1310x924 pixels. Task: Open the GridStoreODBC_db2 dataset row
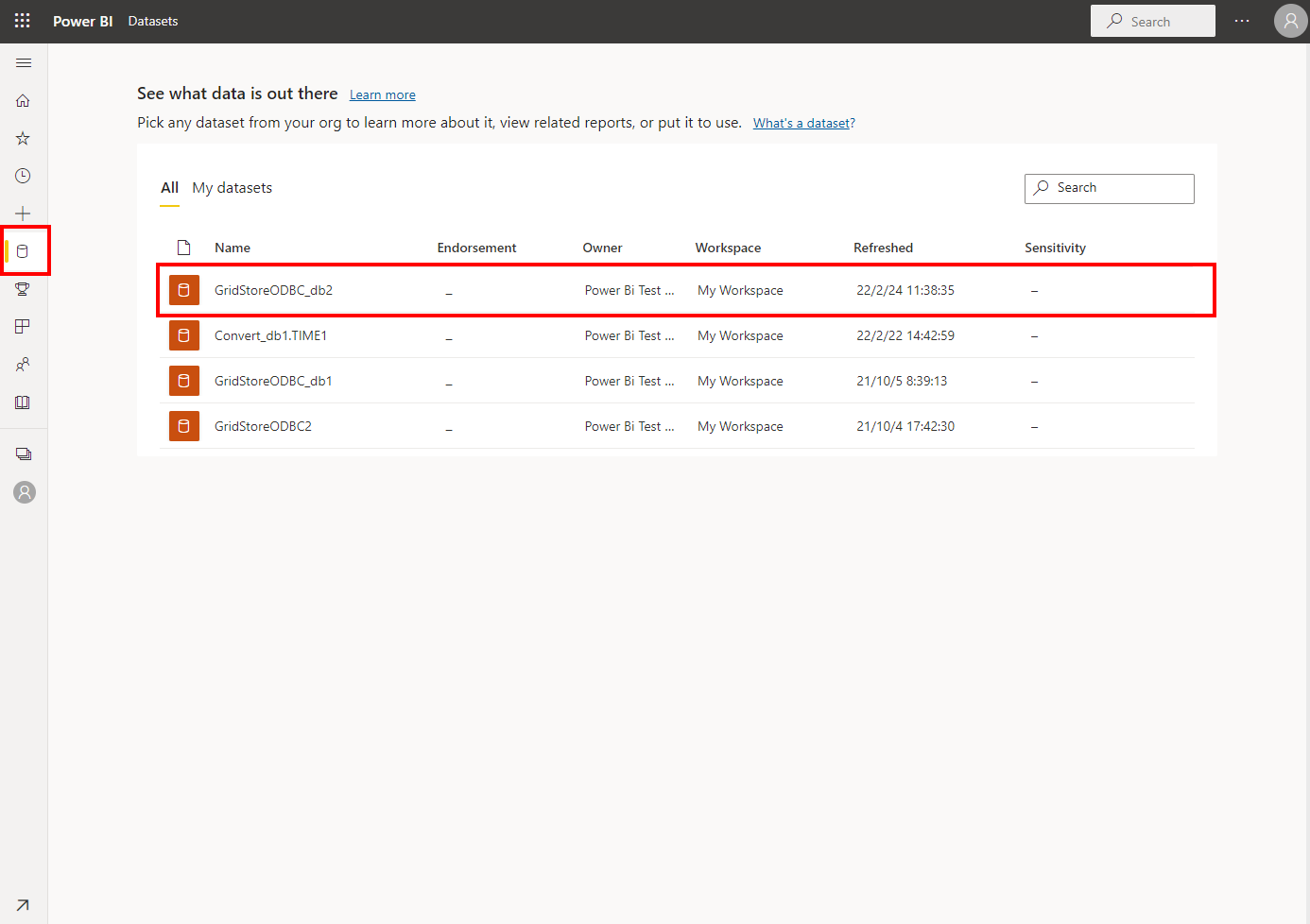273,290
